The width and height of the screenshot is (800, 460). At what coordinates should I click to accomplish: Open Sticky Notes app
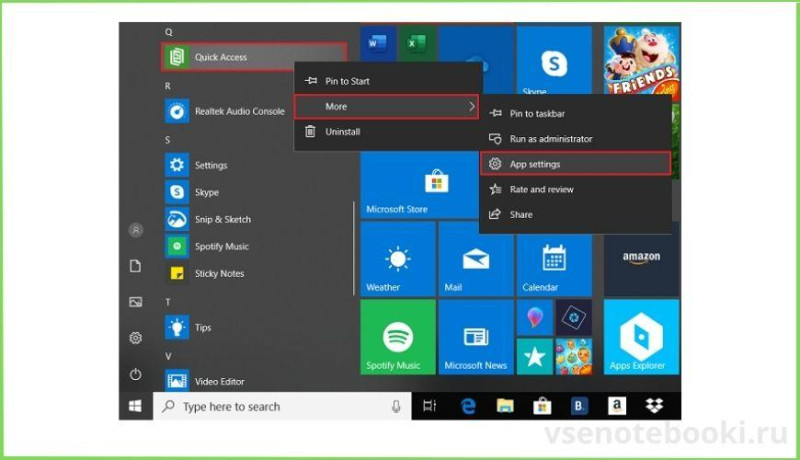point(205,273)
